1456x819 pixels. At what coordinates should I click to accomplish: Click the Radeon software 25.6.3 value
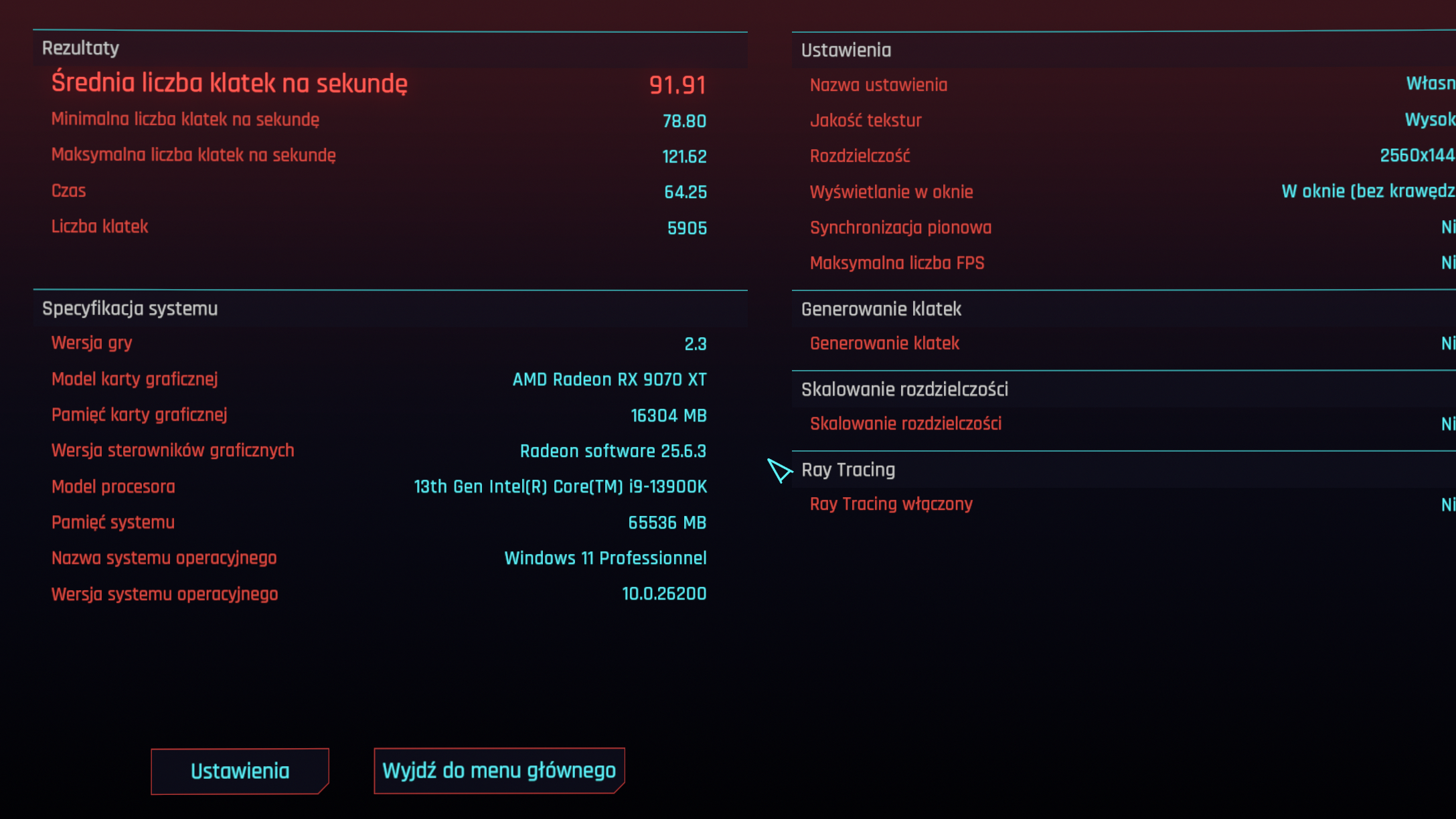[613, 451]
